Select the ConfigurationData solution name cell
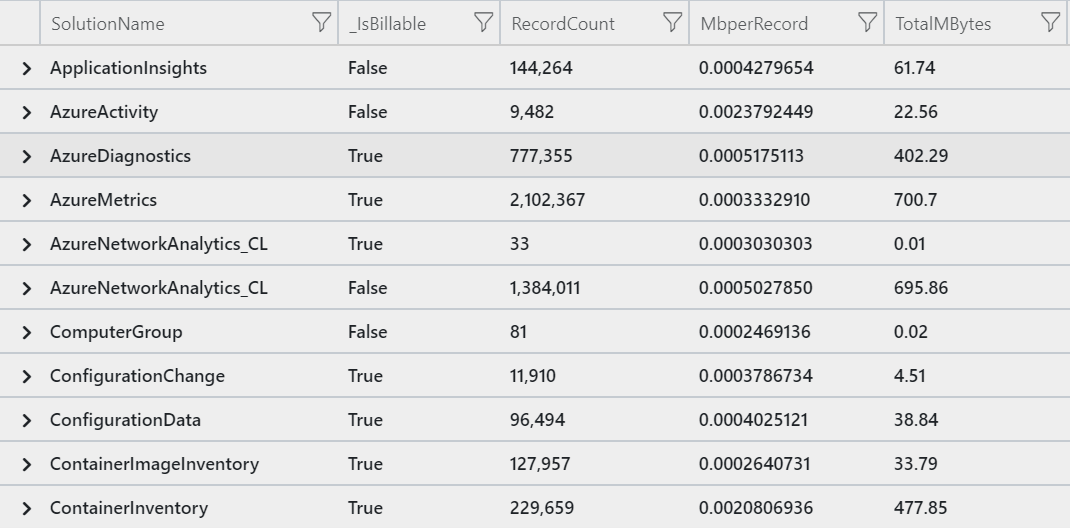This screenshot has width=1070, height=528. tap(126, 420)
